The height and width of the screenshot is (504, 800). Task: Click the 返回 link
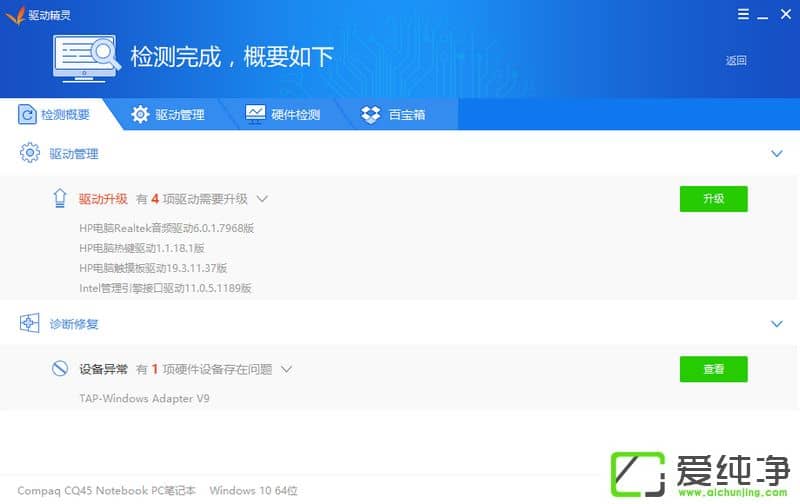tap(736, 60)
